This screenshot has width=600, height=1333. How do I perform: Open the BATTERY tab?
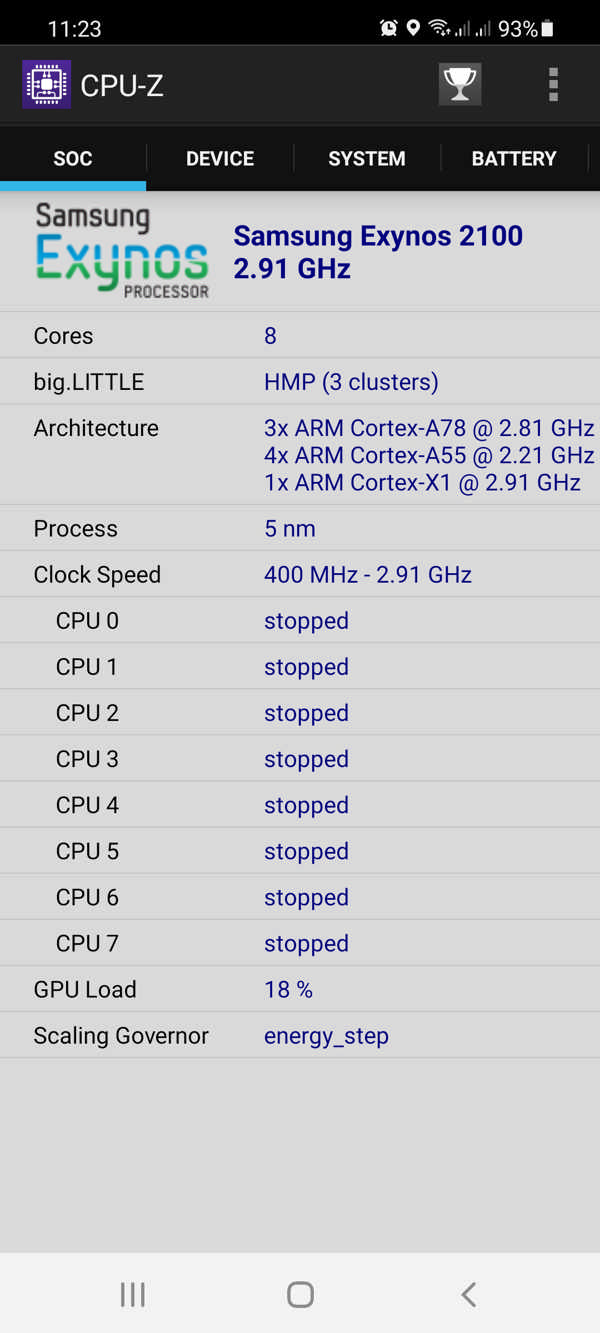[514, 158]
